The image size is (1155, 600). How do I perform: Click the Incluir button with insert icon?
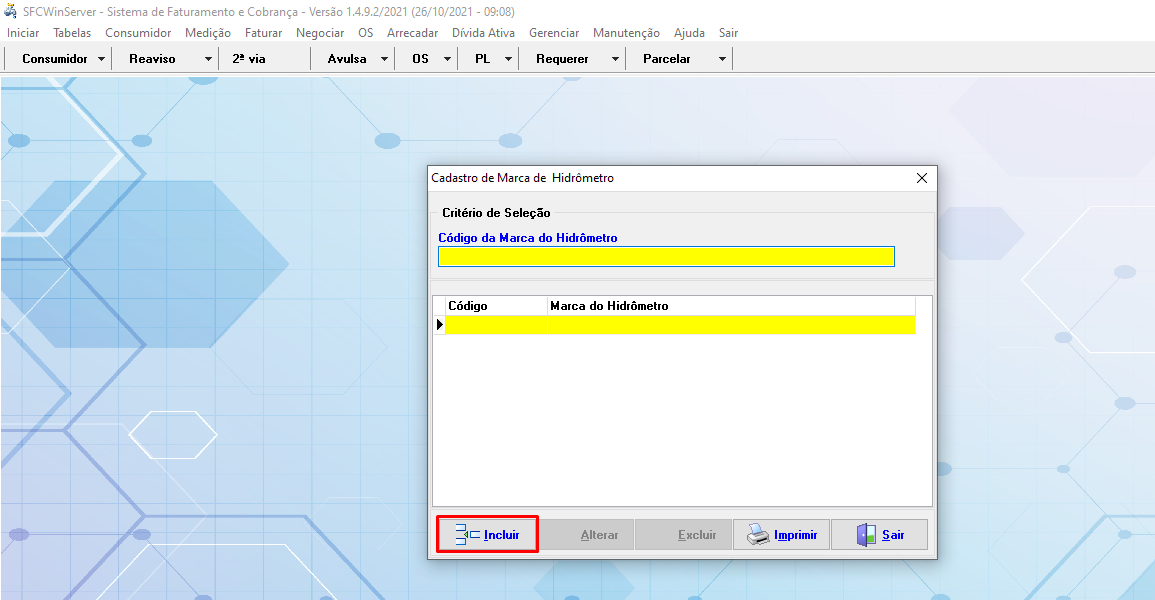pos(488,535)
